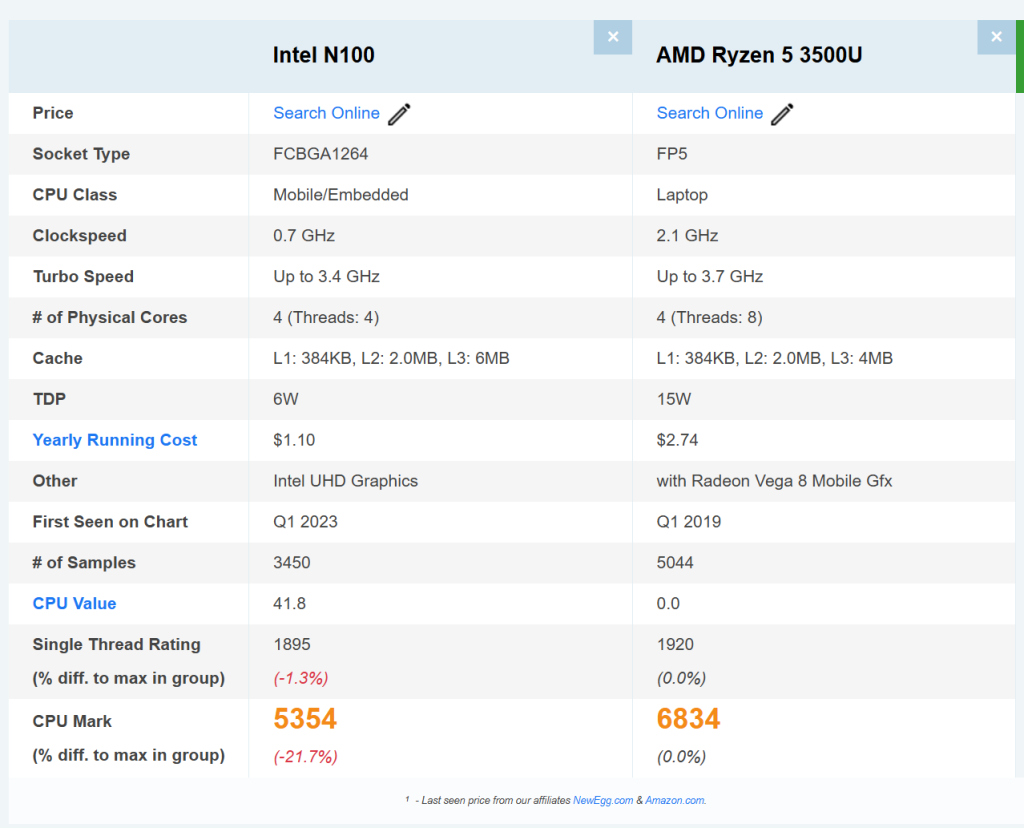
Task: Click the red -21.7% difference value
Action: coord(305,756)
